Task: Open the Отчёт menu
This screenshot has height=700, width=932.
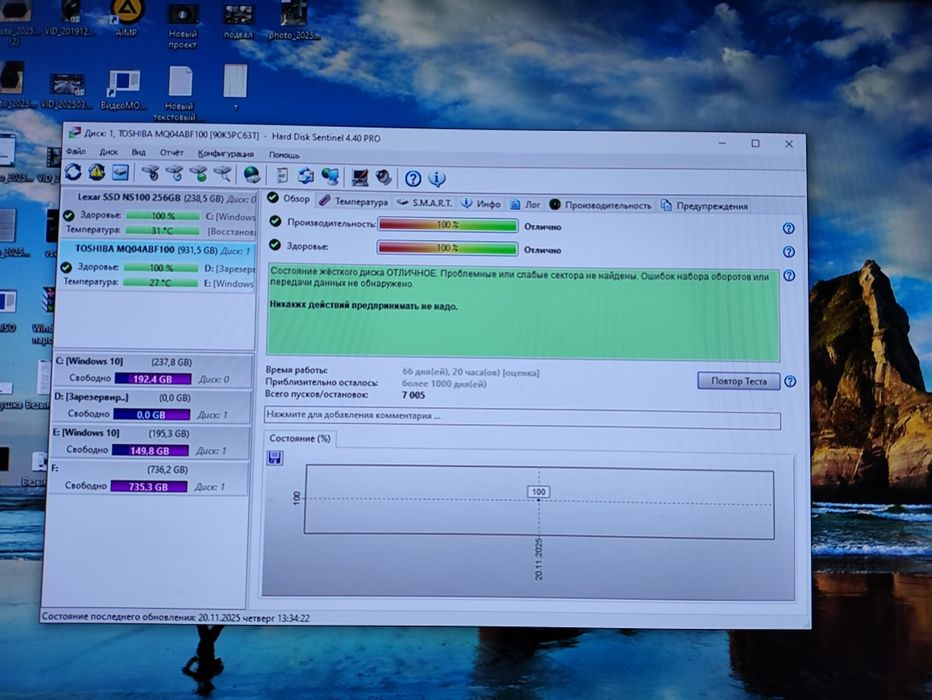Action: 172,153
